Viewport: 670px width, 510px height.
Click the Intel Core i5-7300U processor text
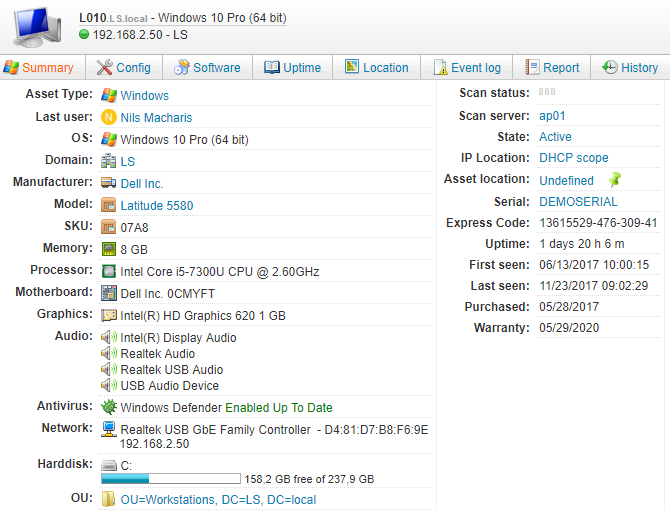point(220,272)
